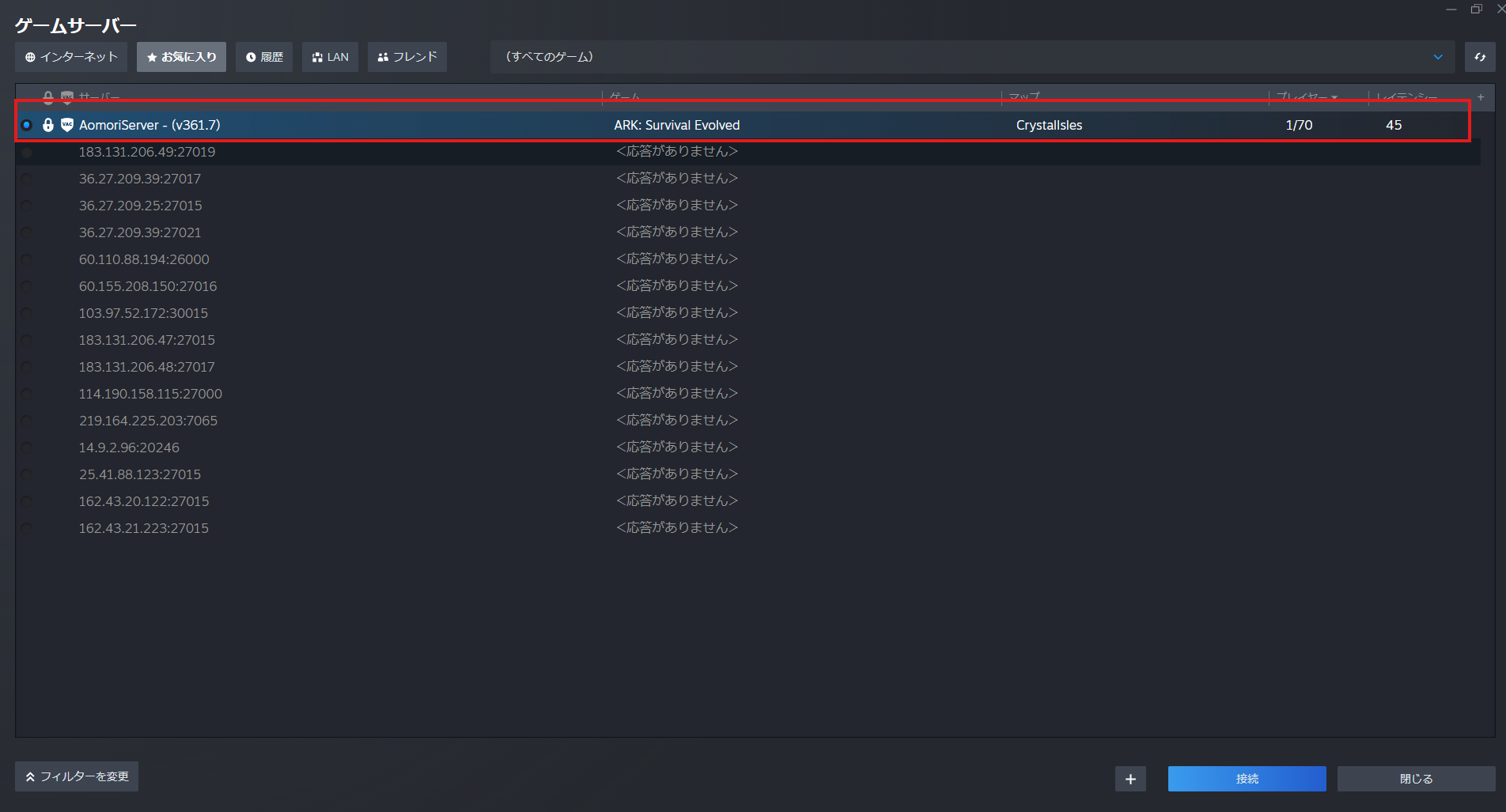
Task: Switch to the 履歴 history tab
Action: tap(264, 57)
